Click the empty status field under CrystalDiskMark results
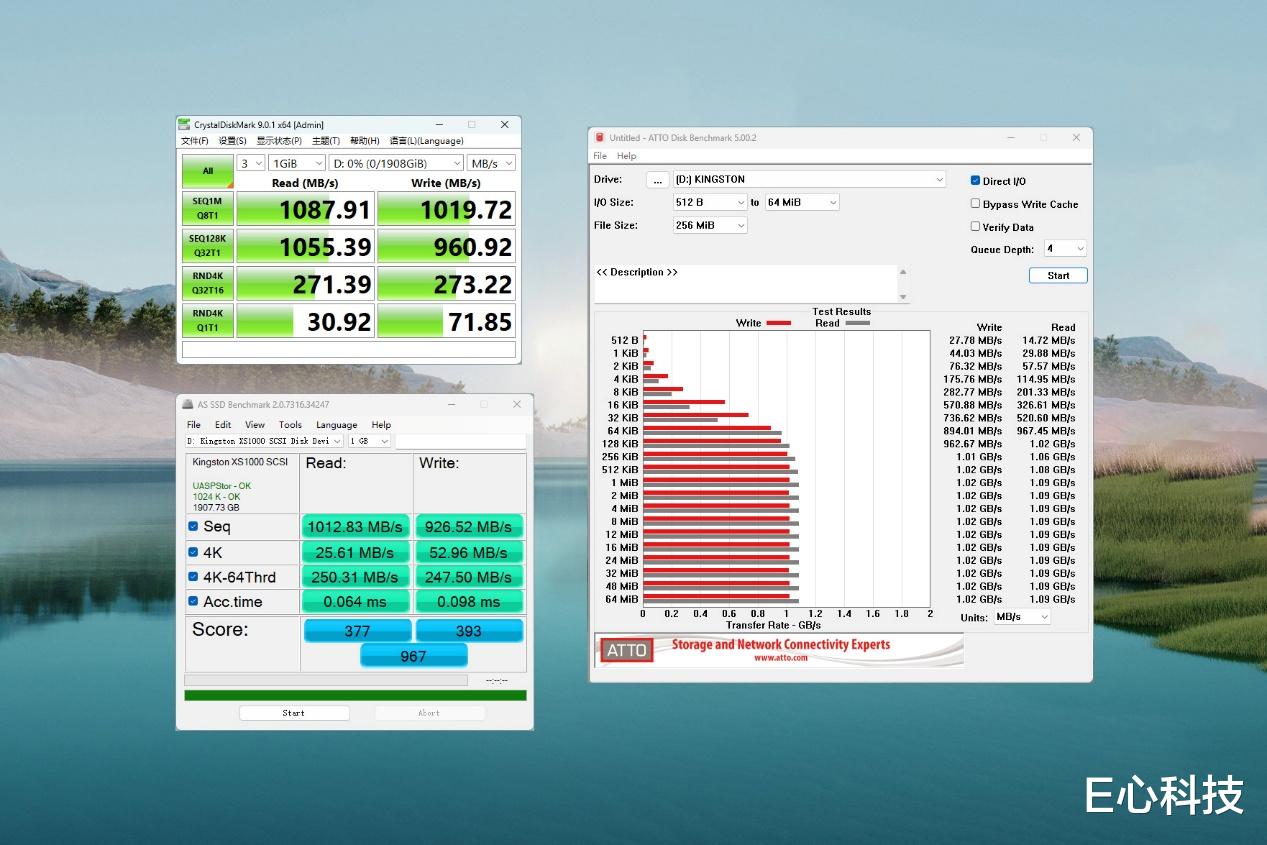This screenshot has width=1267, height=845. coord(349,350)
